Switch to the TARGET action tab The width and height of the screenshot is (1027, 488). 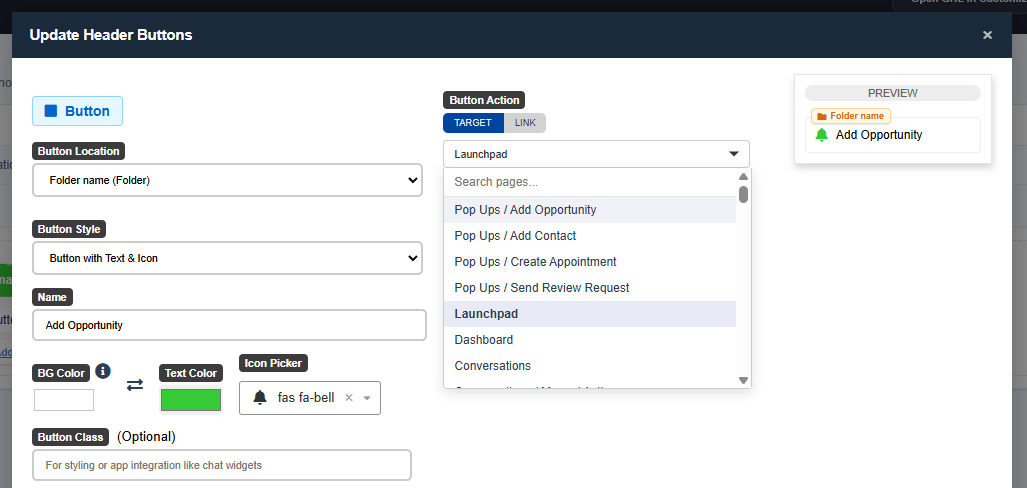(x=473, y=123)
